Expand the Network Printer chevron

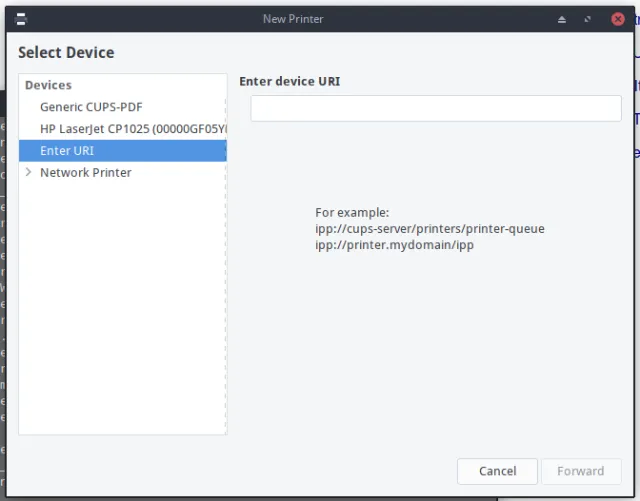[x=28, y=172]
